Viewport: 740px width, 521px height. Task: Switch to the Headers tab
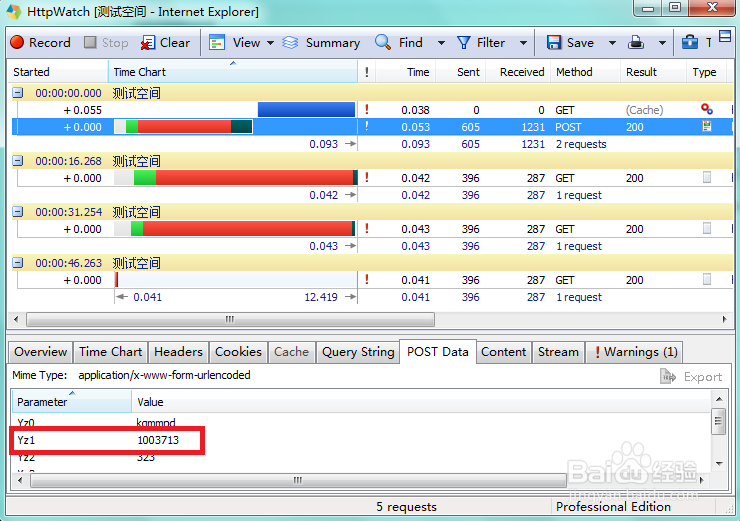coord(178,352)
